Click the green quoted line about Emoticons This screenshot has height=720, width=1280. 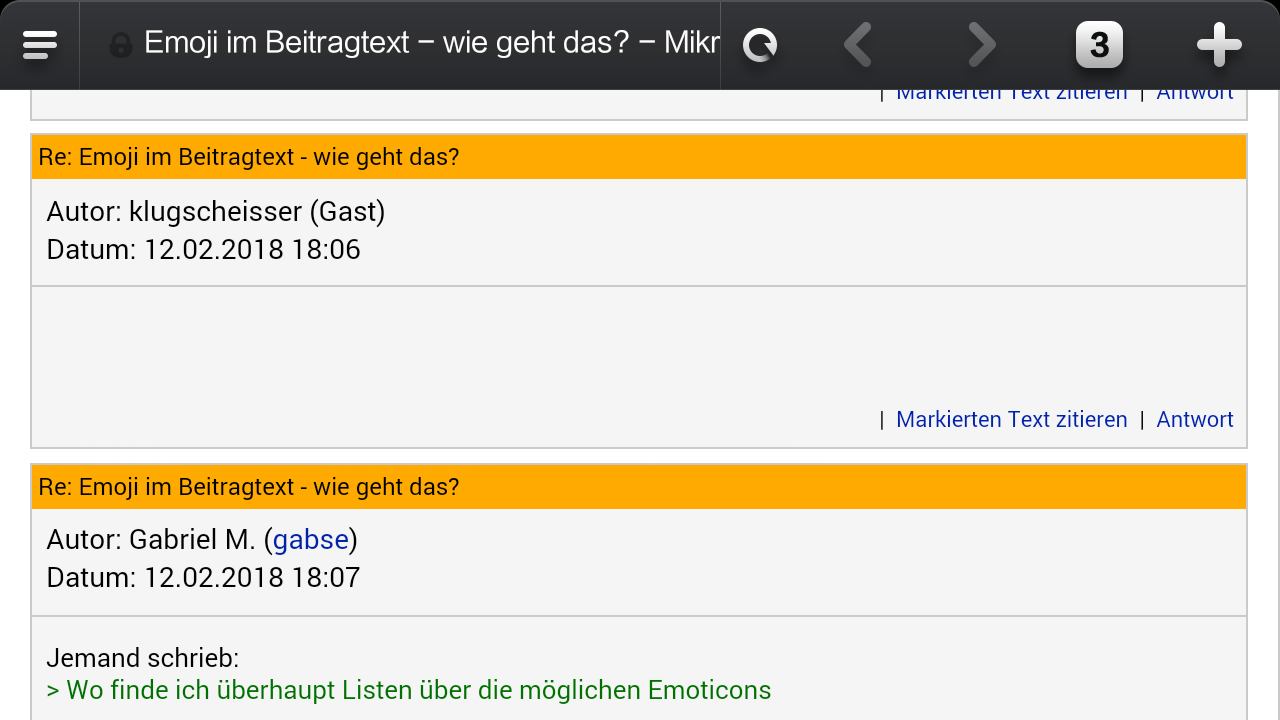(x=409, y=690)
